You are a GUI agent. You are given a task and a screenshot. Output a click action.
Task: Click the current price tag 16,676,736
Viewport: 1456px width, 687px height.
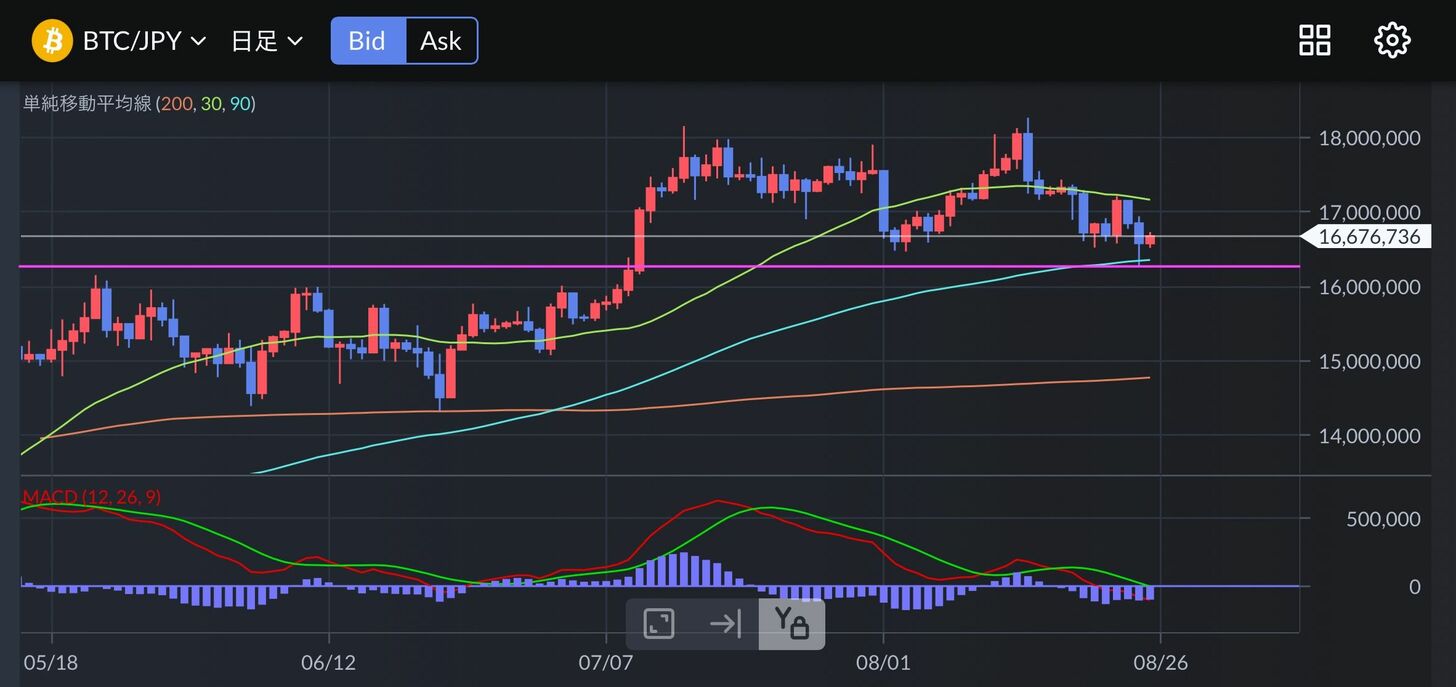point(1367,237)
